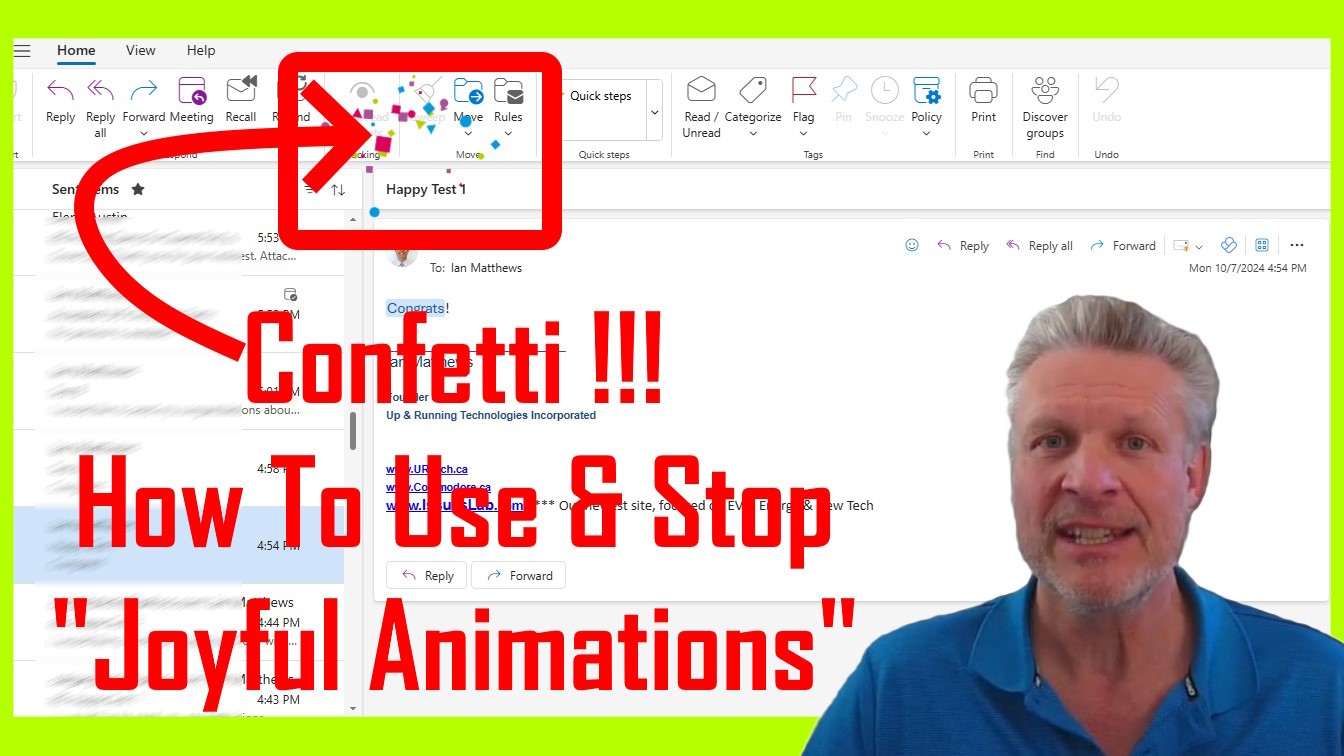Click the Forward button below the message

518,575
